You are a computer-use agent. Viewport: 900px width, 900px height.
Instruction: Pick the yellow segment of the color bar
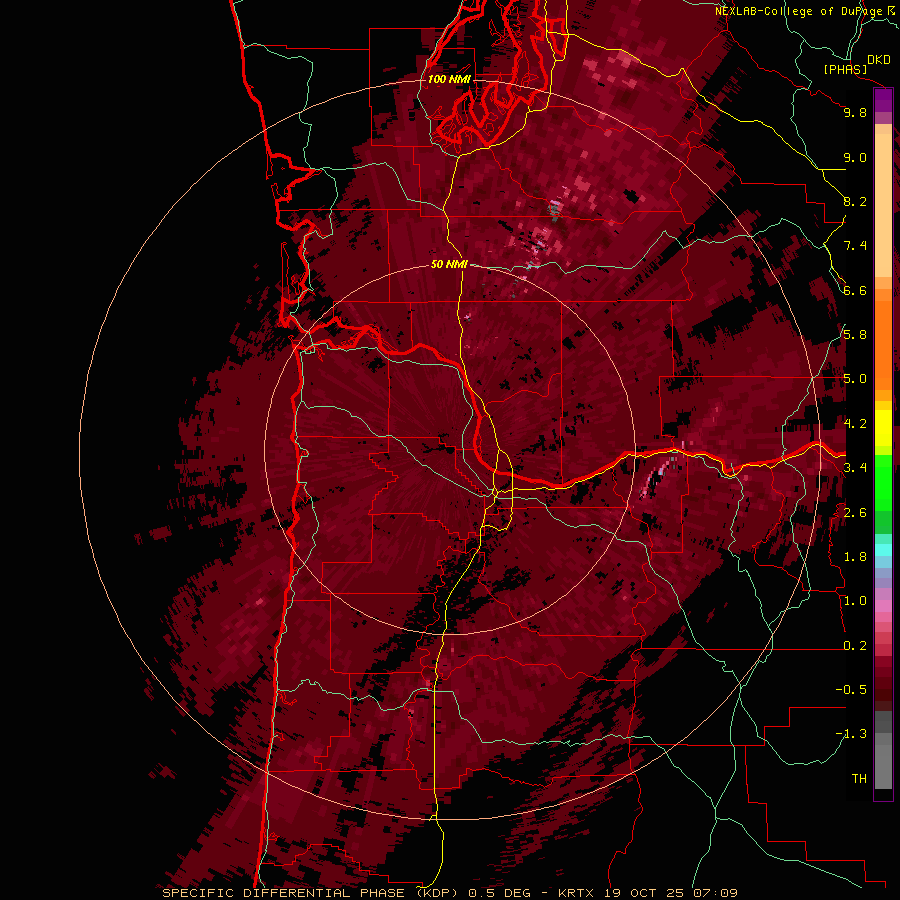pos(883,428)
